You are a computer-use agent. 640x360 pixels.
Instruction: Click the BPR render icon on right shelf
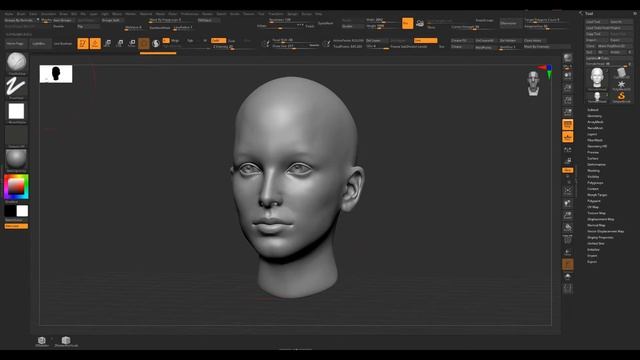(x=568, y=58)
